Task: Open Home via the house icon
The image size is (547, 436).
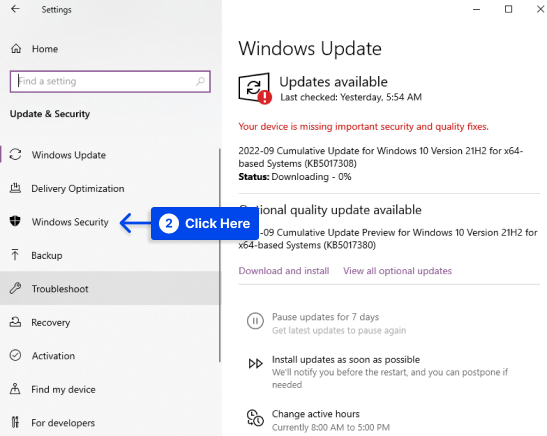Action: click(x=16, y=49)
